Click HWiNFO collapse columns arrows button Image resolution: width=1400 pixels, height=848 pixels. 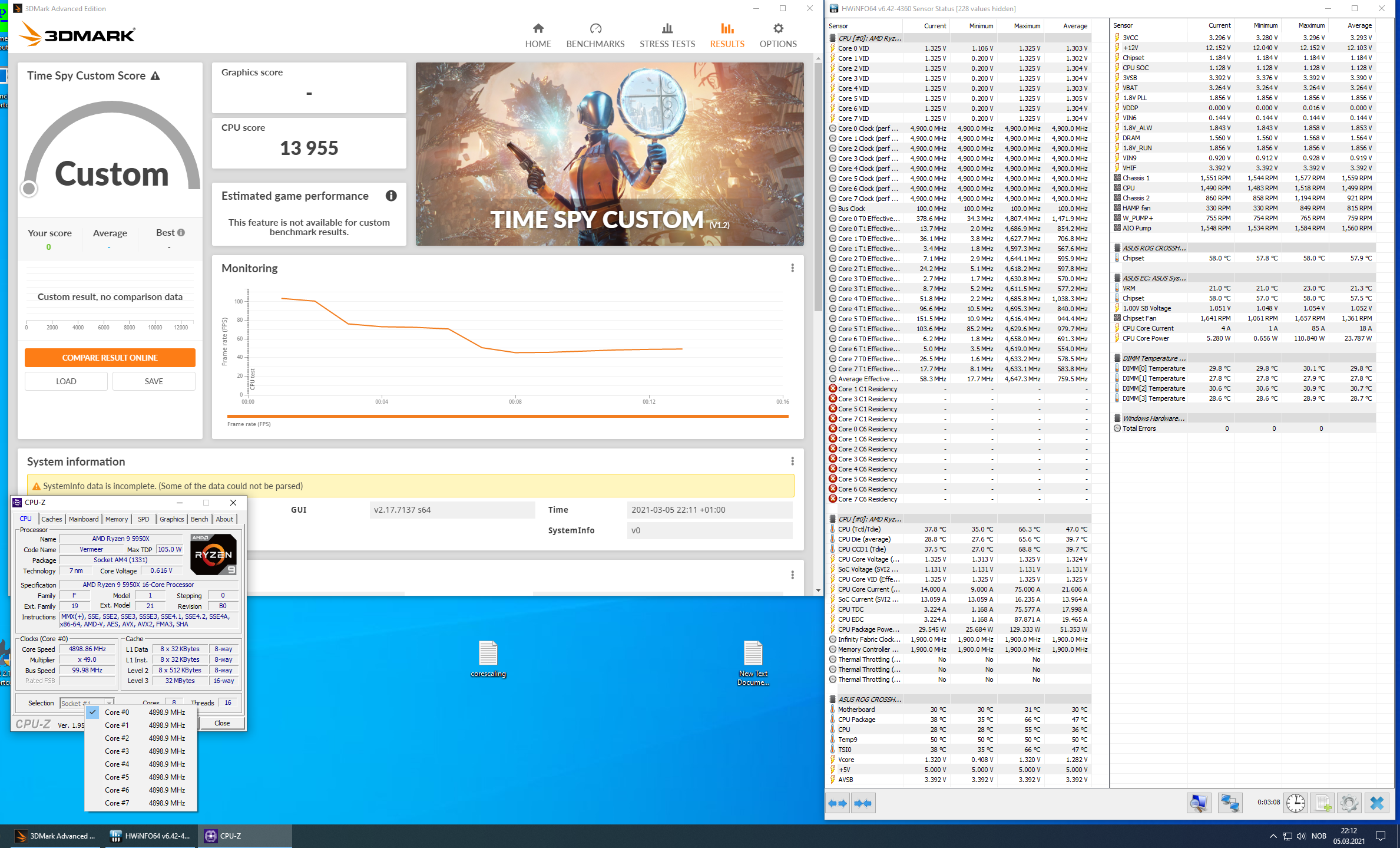click(x=862, y=803)
